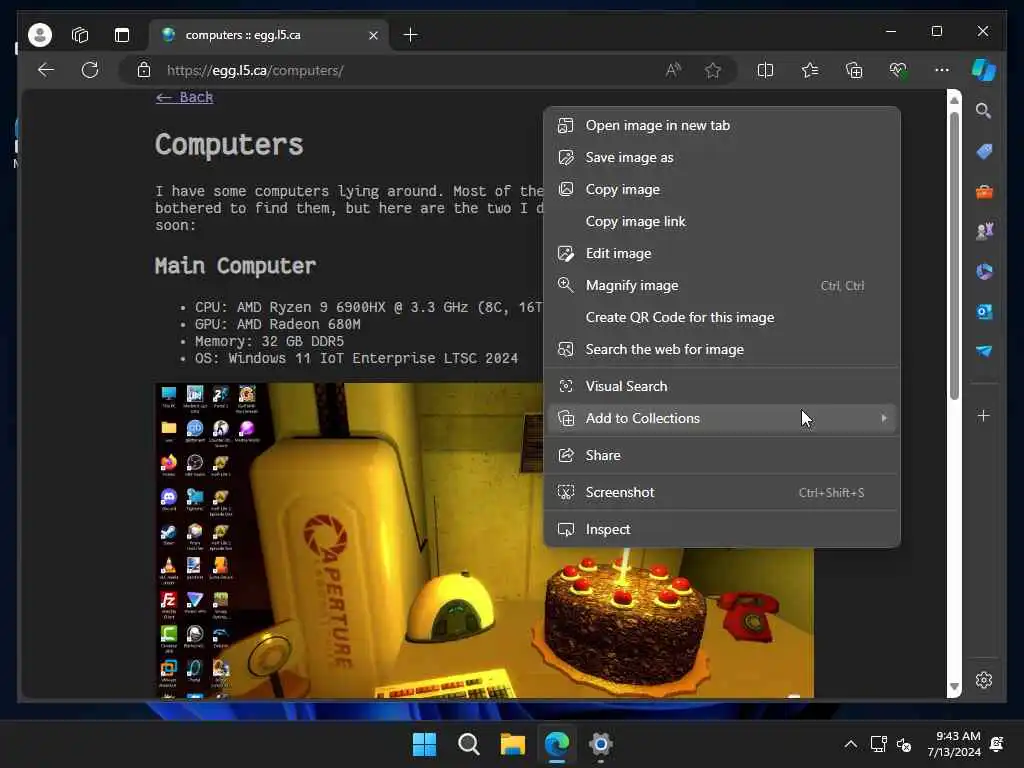
Task: Open Browser essentials heart icon
Action: click(x=899, y=70)
